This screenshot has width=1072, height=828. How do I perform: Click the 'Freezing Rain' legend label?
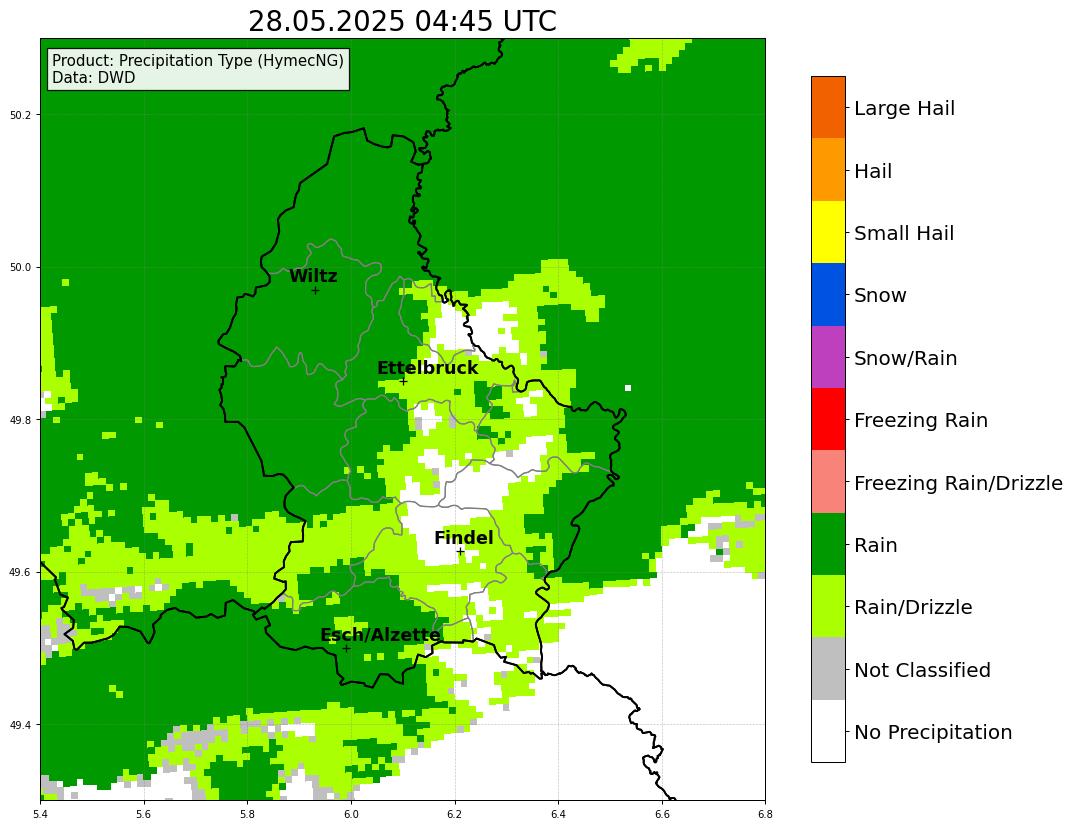click(x=921, y=420)
